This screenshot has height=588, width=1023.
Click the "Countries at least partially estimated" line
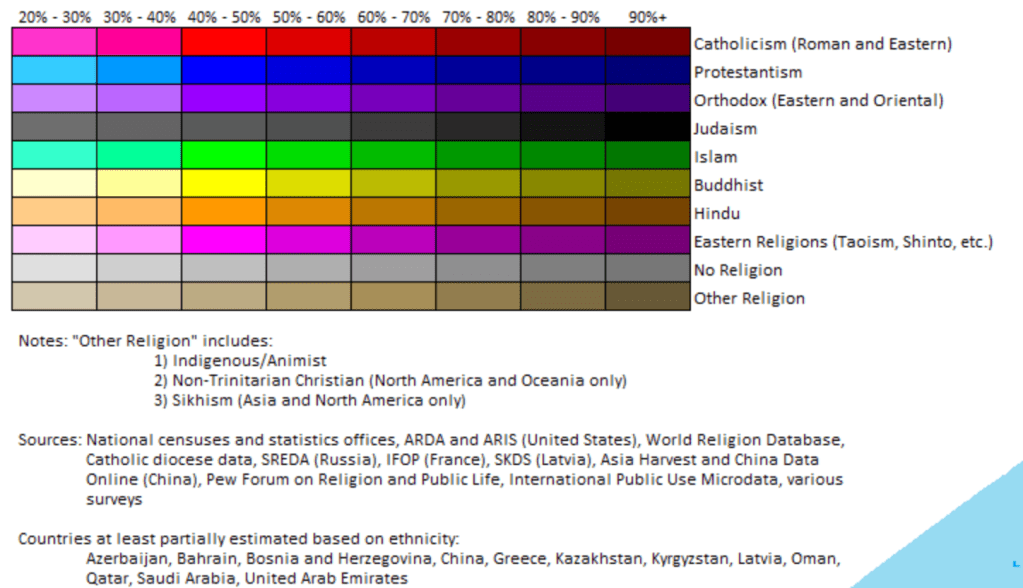[x=238, y=538]
